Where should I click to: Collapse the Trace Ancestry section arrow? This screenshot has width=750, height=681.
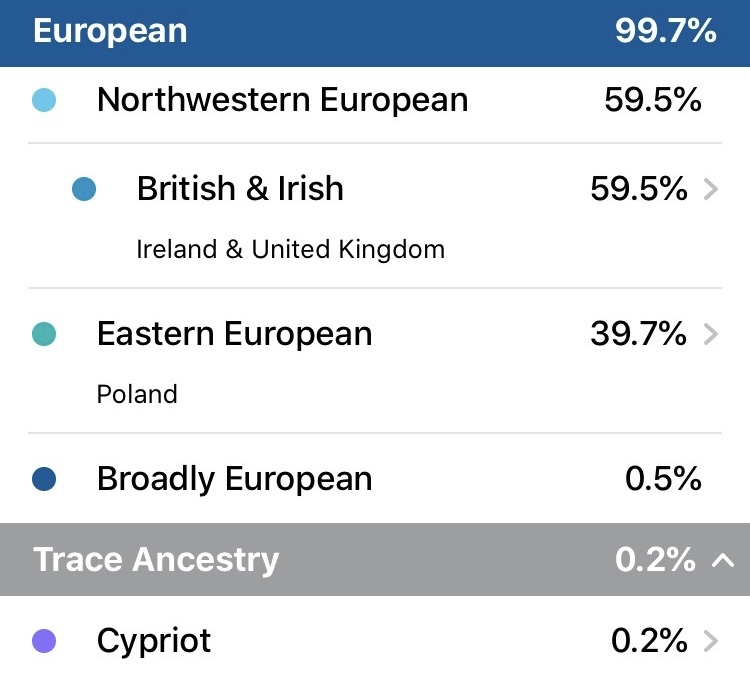[x=722, y=560]
